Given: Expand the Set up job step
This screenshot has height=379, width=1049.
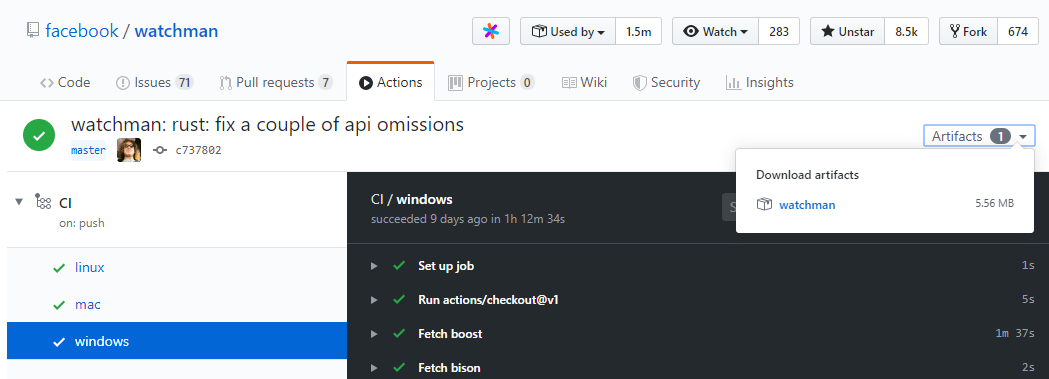Looking at the screenshot, I should (x=374, y=266).
